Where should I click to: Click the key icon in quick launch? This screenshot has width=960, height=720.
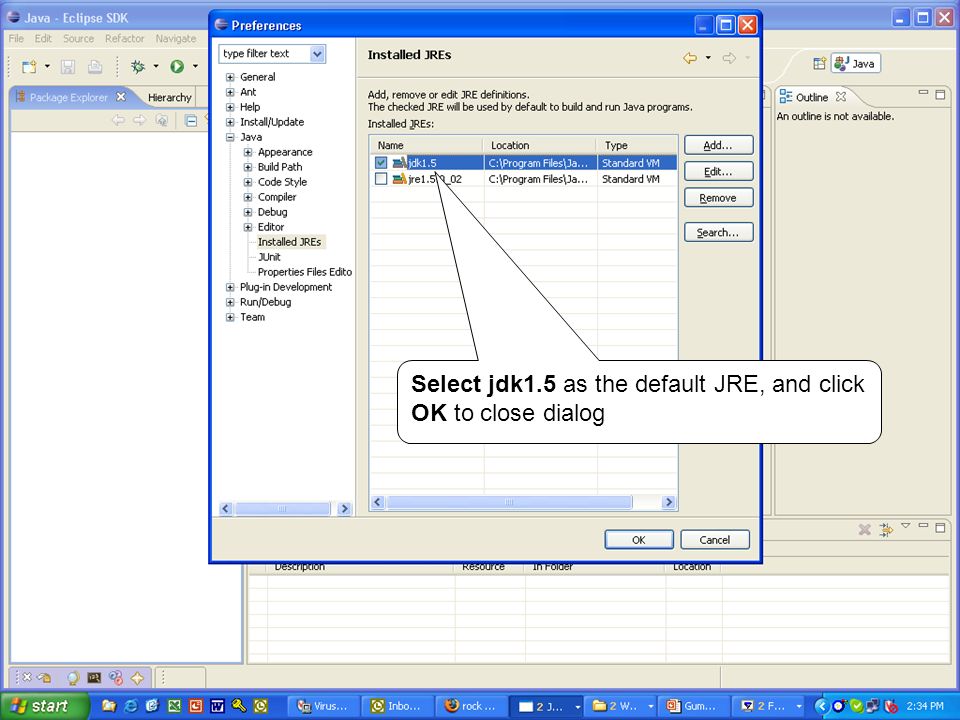coord(239,706)
